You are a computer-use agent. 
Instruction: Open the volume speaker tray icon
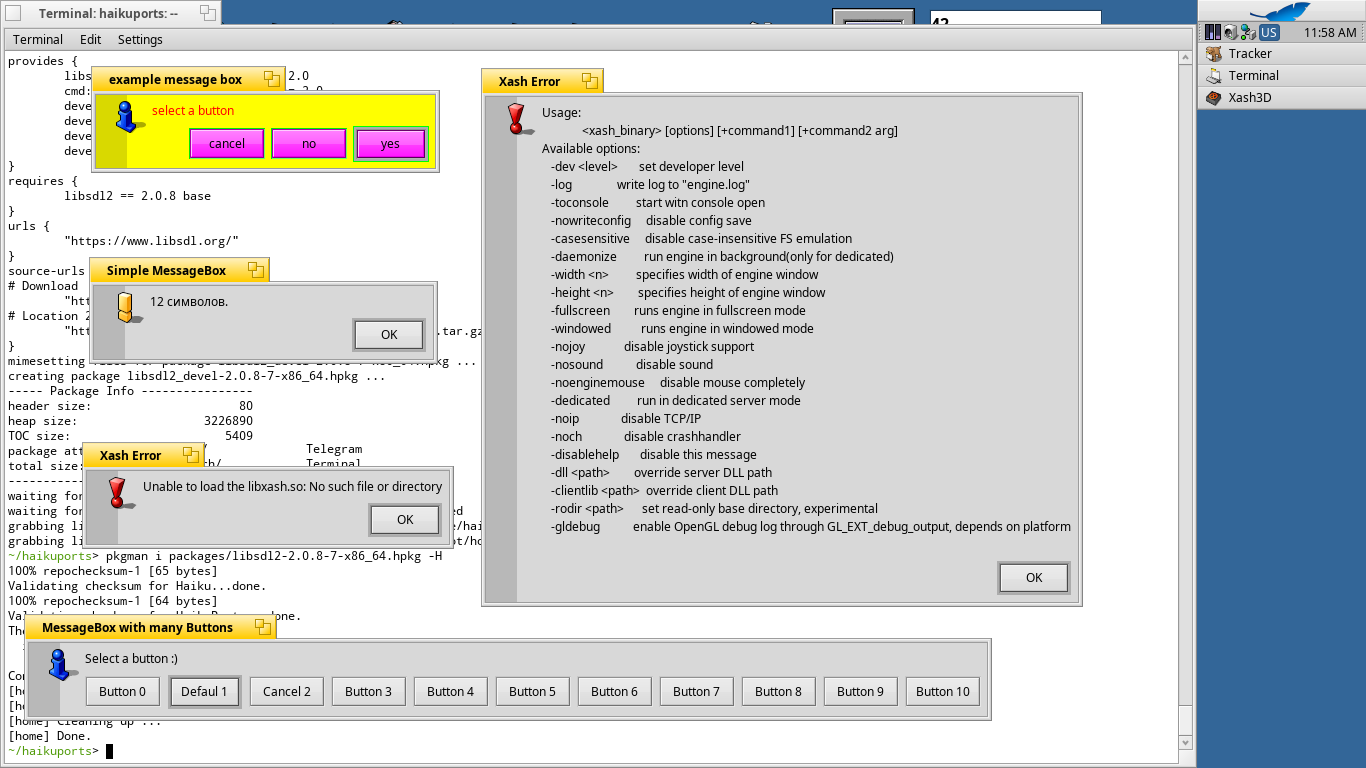(1230, 32)
